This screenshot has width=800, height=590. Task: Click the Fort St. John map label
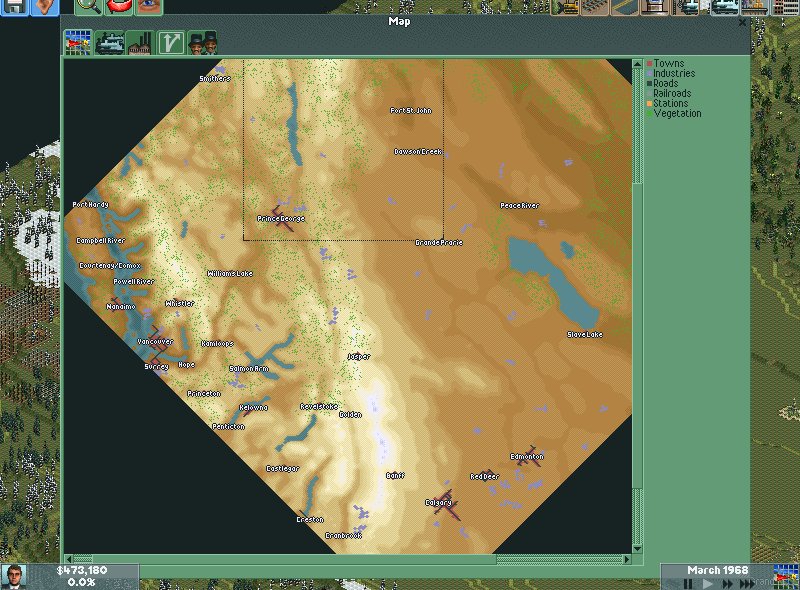(x=411, y=110)
